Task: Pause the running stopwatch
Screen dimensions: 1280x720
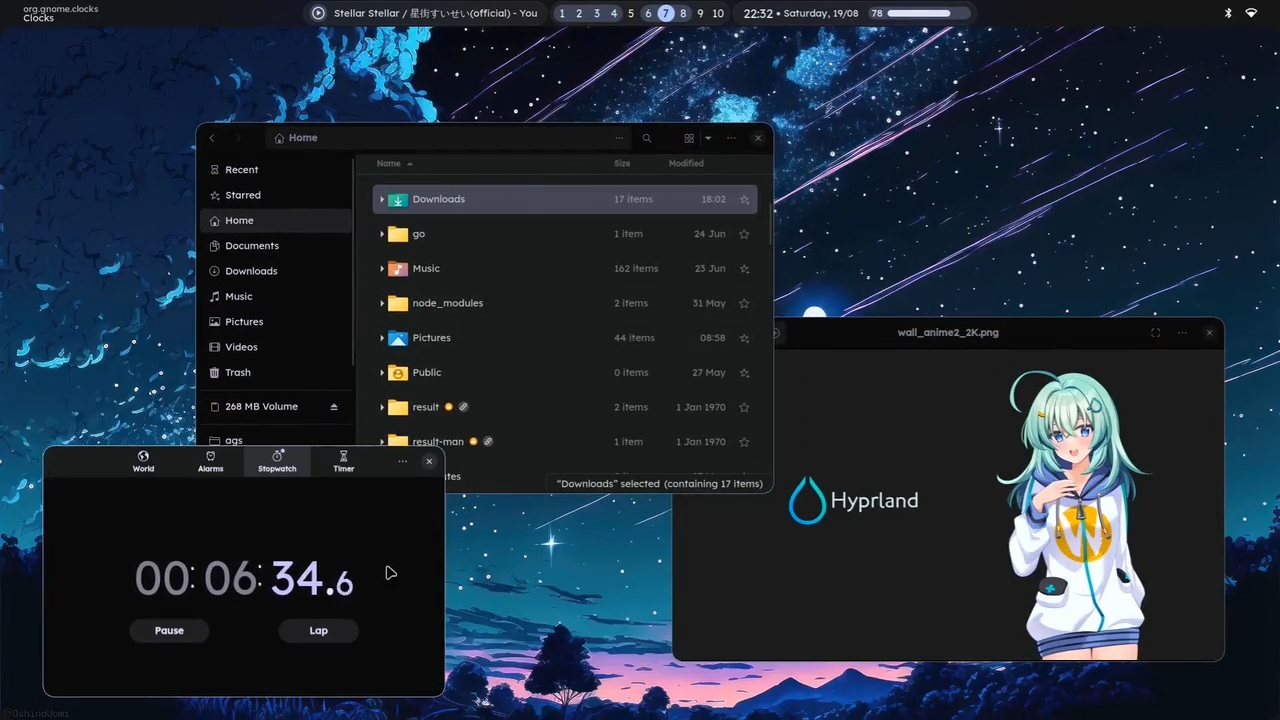Action: pyautogui.click(x=169, y=631)
